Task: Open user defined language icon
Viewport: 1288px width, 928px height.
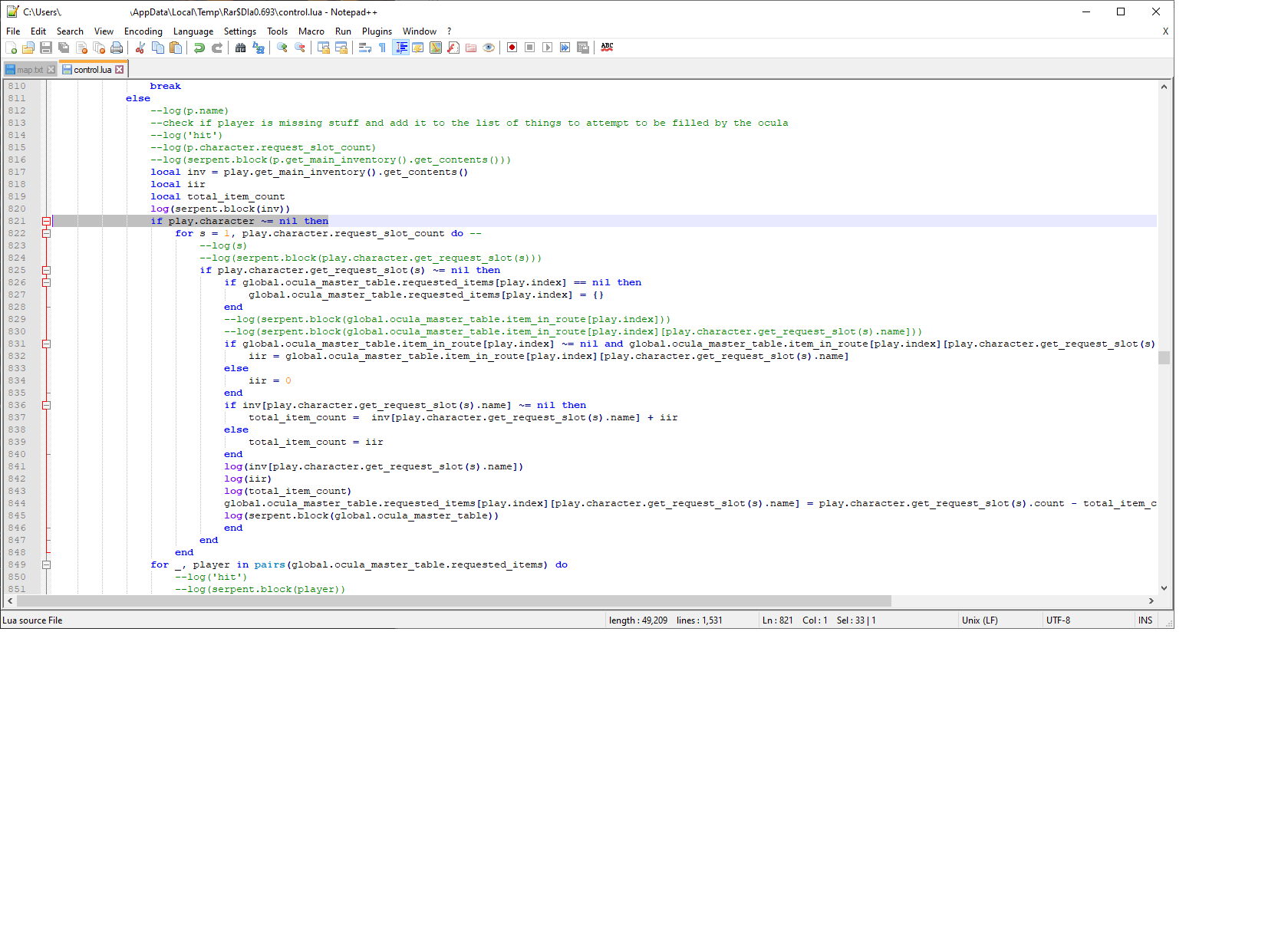Action: [x=418, y=48]
